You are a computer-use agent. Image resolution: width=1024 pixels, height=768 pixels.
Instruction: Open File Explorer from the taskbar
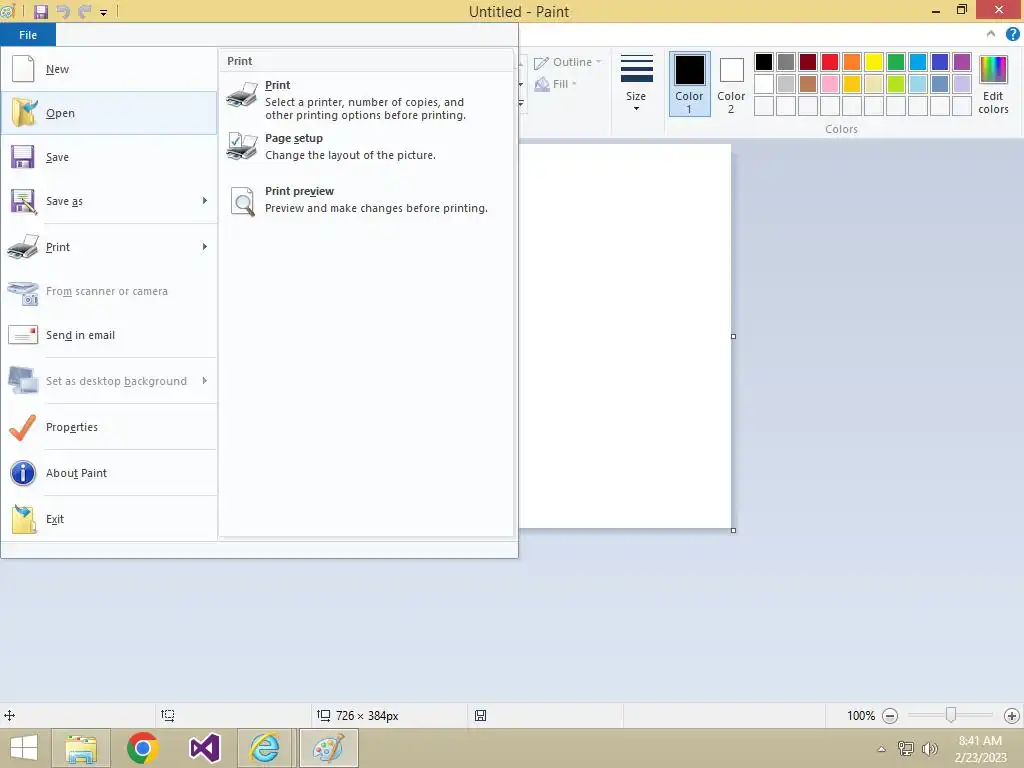tap(82, 748)
